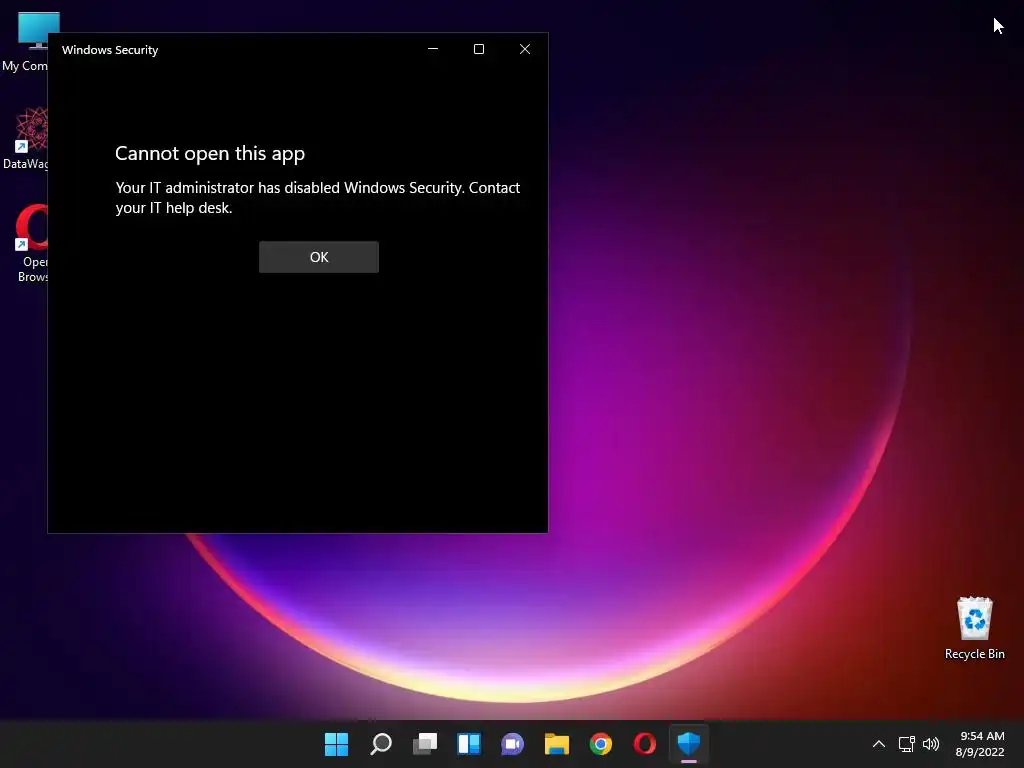1024x768 pixels.
Task: Open Task View in the taskbar
Action: tap(425, 744)
